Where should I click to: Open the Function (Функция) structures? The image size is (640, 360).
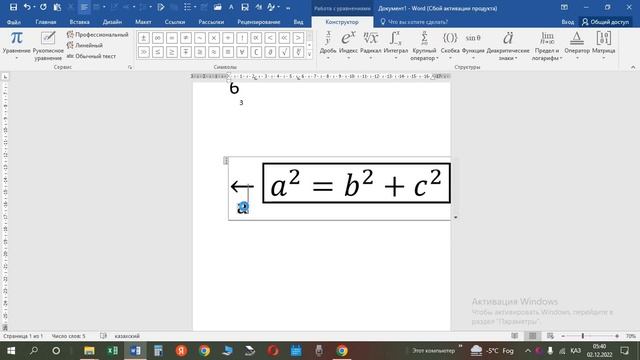tap(473, 45)
